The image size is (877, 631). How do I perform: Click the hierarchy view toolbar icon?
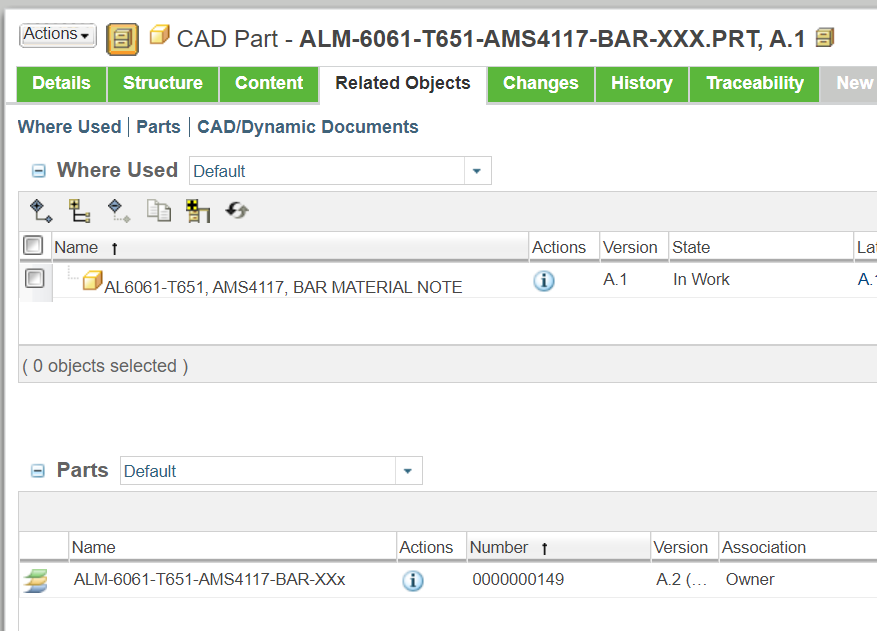click(79, 211)
